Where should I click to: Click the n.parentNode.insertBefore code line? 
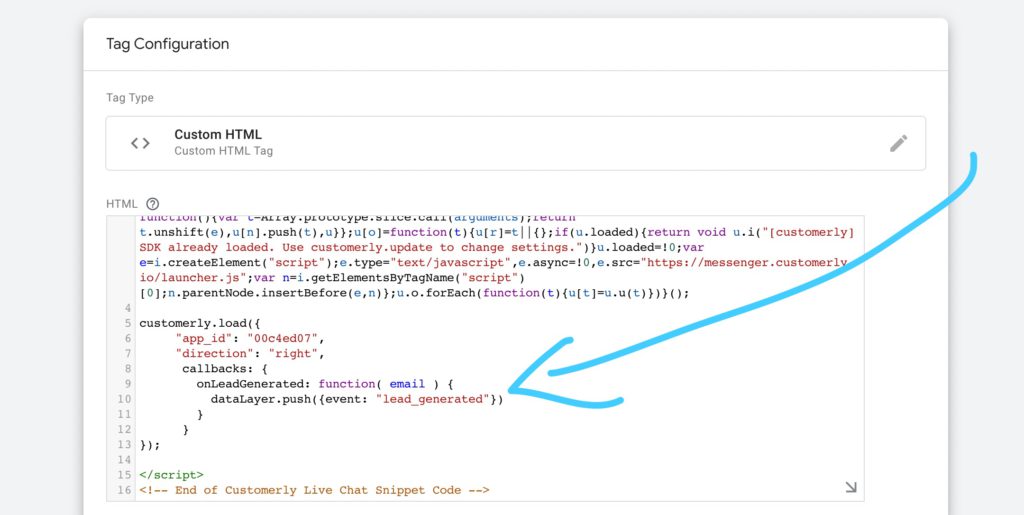pos(414,293)
